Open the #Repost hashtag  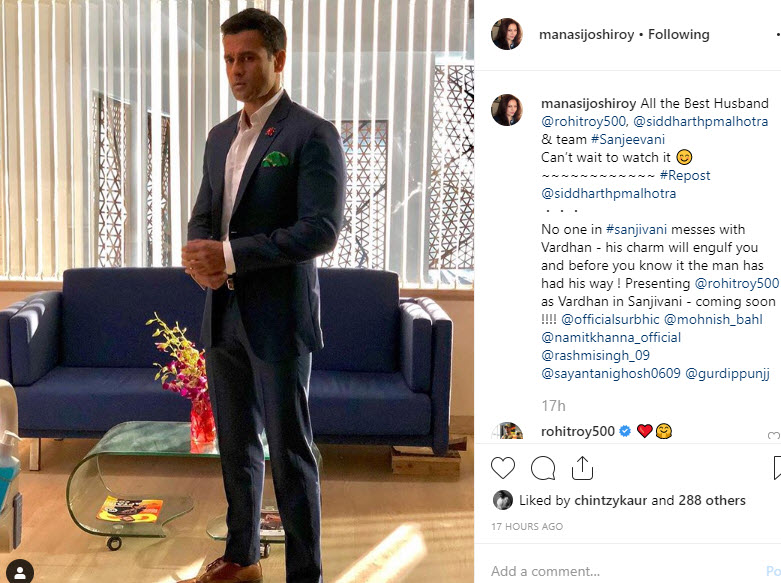click(x=685, y=175)
